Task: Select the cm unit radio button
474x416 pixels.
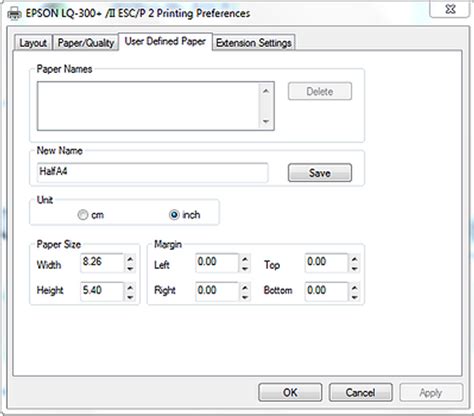Action: point(82,215)
